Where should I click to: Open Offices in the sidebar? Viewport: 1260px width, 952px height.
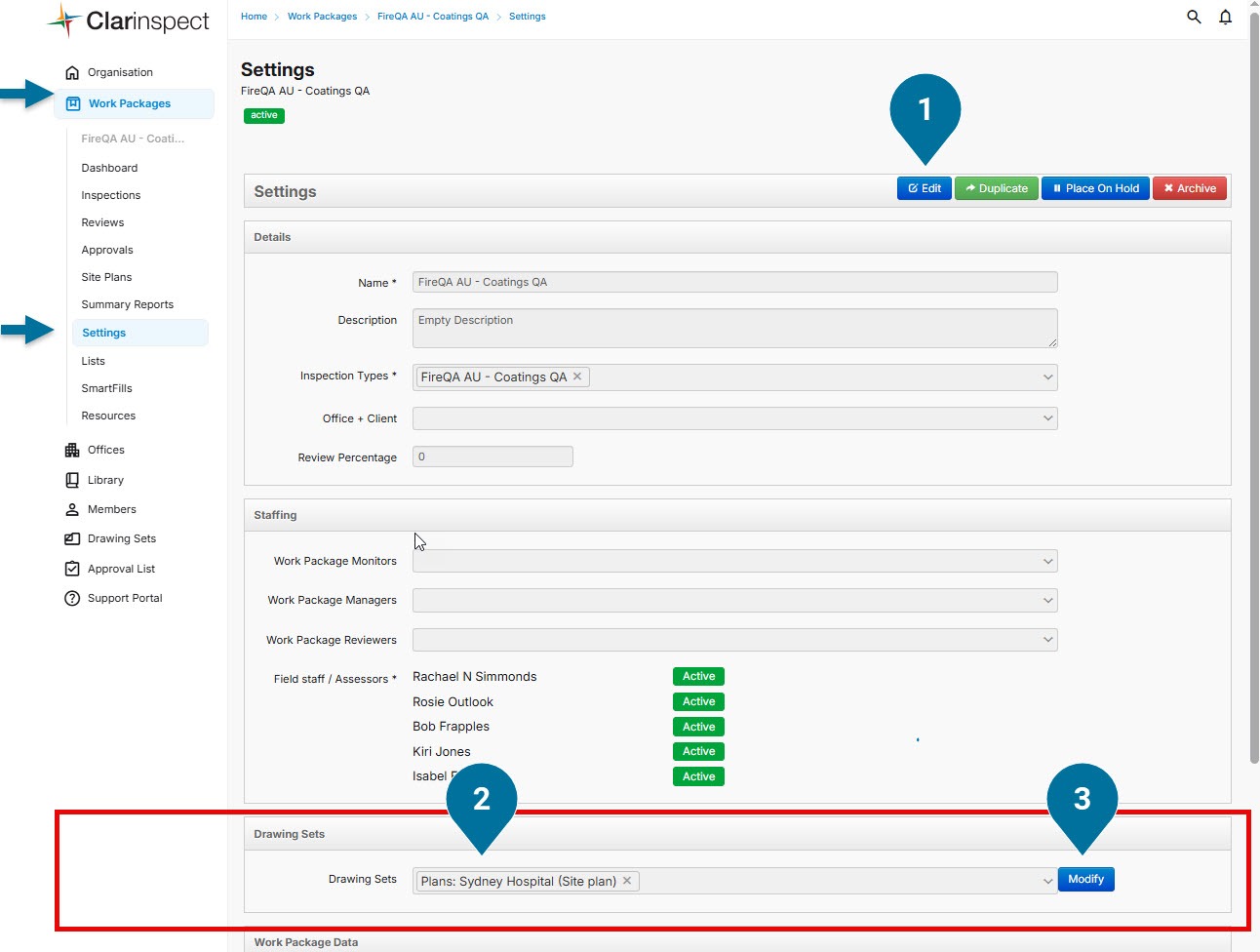[106, 450]
